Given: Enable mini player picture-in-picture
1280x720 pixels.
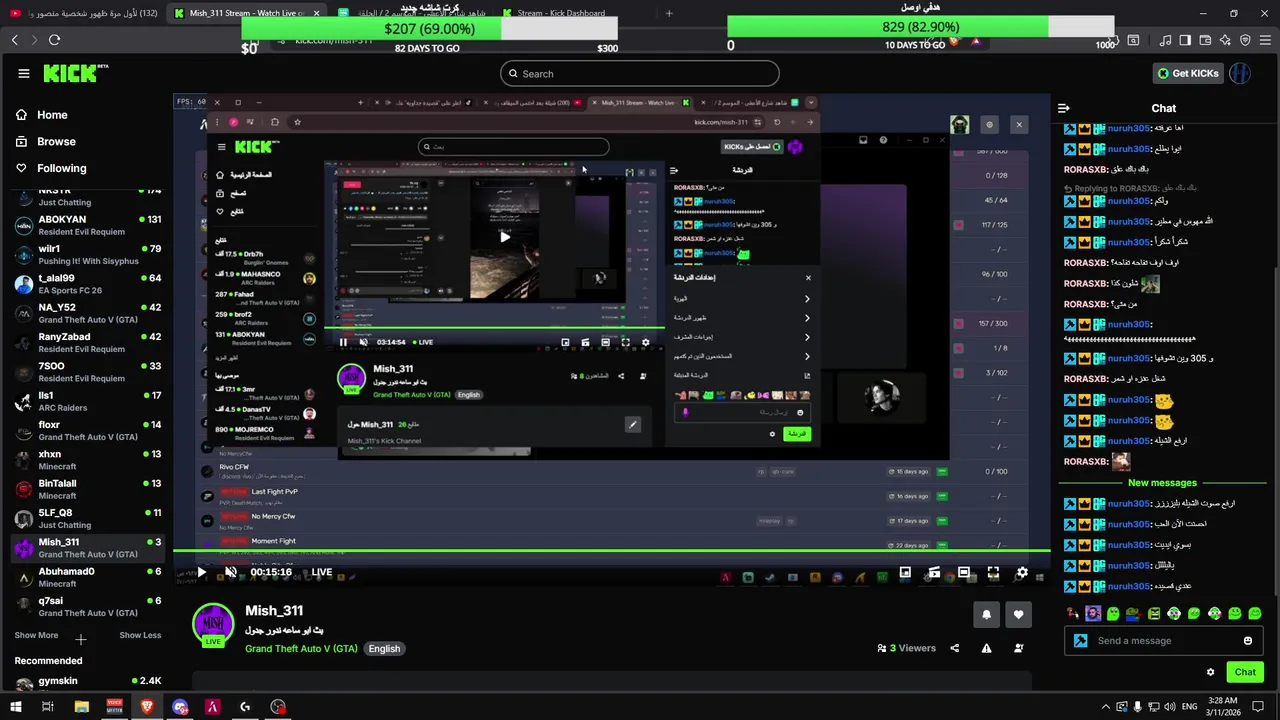Looking at the screenshot, I should [905, 572].
